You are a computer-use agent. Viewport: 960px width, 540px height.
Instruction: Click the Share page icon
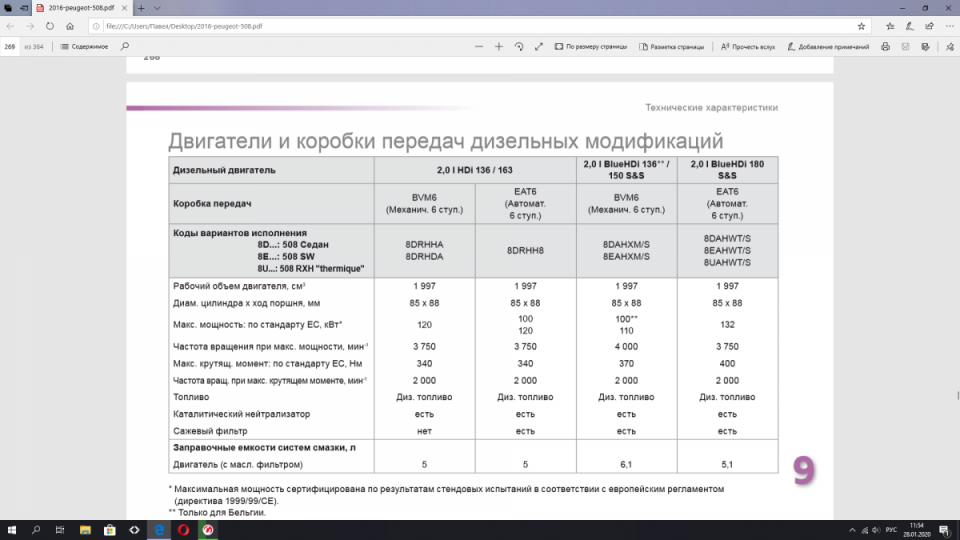pos(929,26)
